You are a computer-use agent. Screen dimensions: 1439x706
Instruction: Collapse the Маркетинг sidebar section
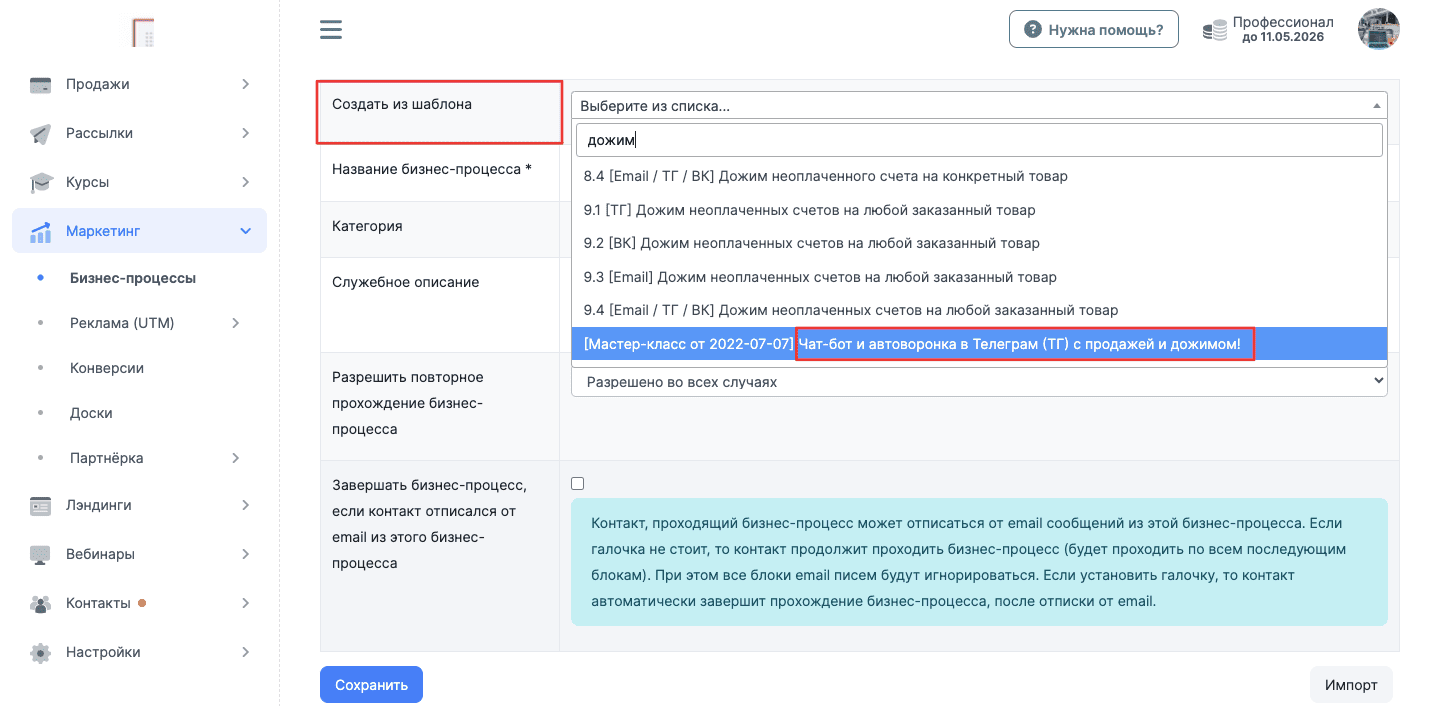(x=246, y=232)
